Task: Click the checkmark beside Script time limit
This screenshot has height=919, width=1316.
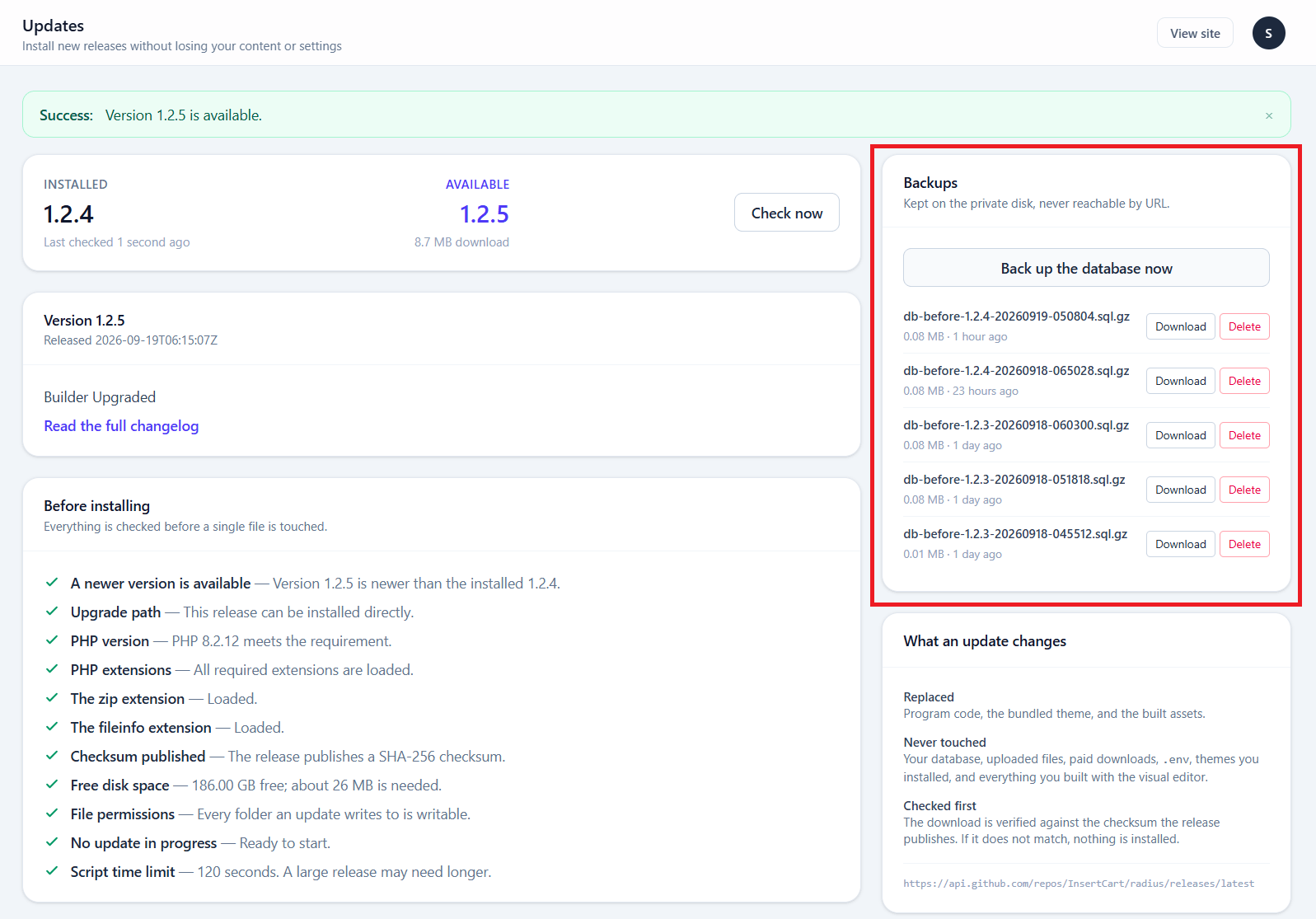Action: coord(52,871)
